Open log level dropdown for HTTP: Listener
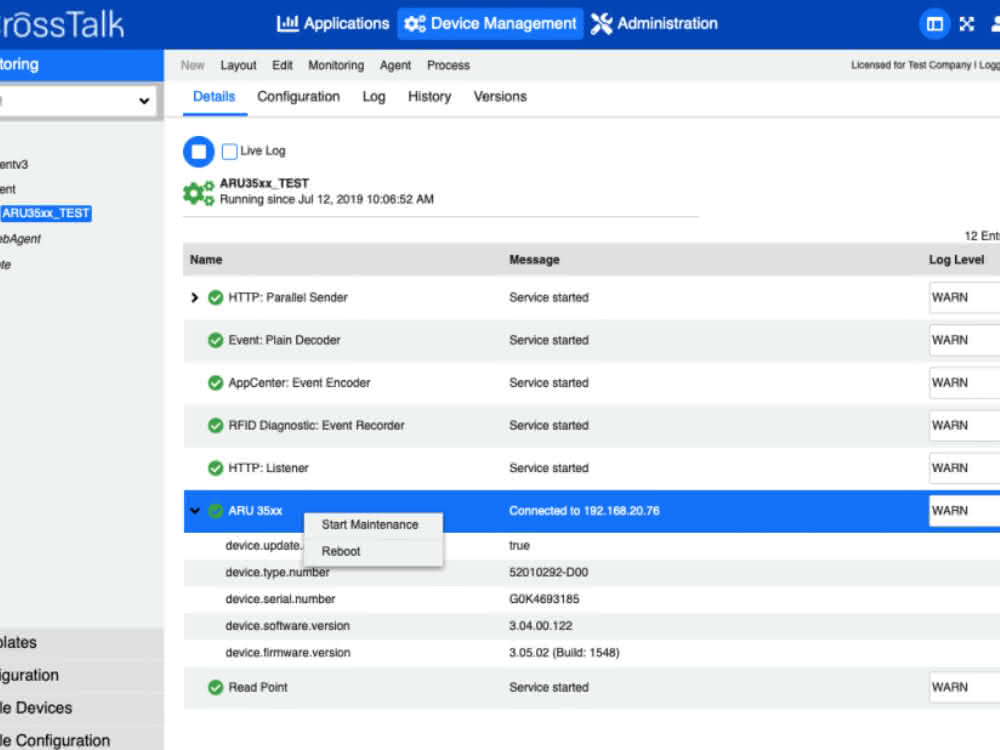 [x=964, y=468]
